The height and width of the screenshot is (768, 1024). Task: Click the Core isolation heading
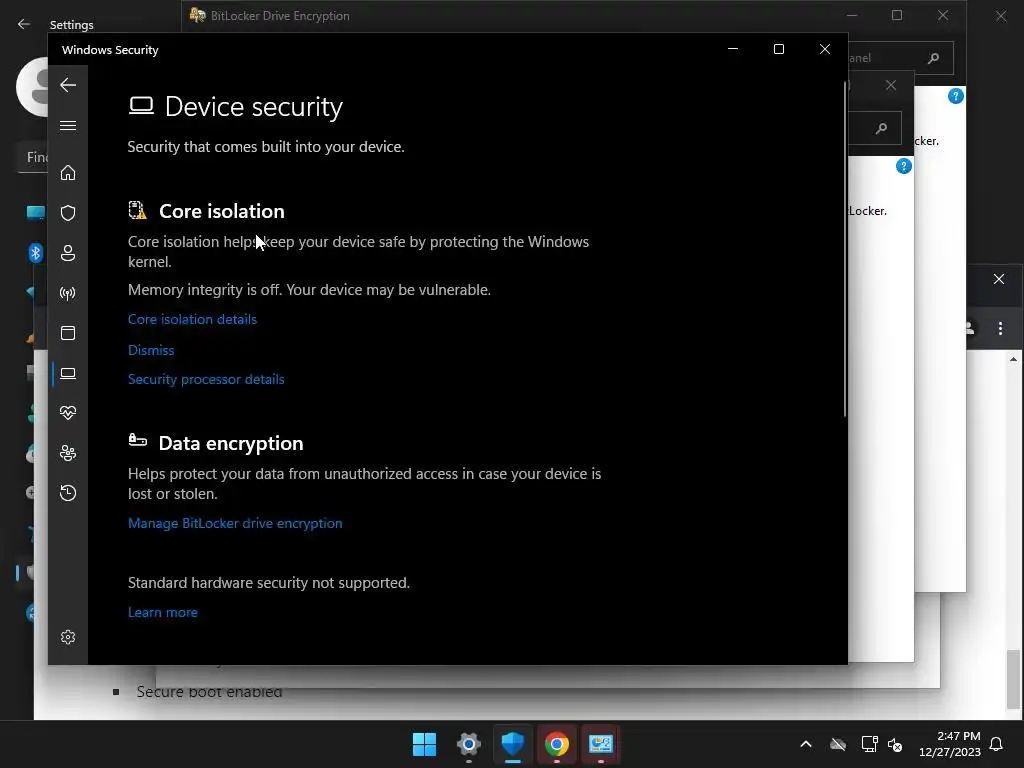pos(222,211)
